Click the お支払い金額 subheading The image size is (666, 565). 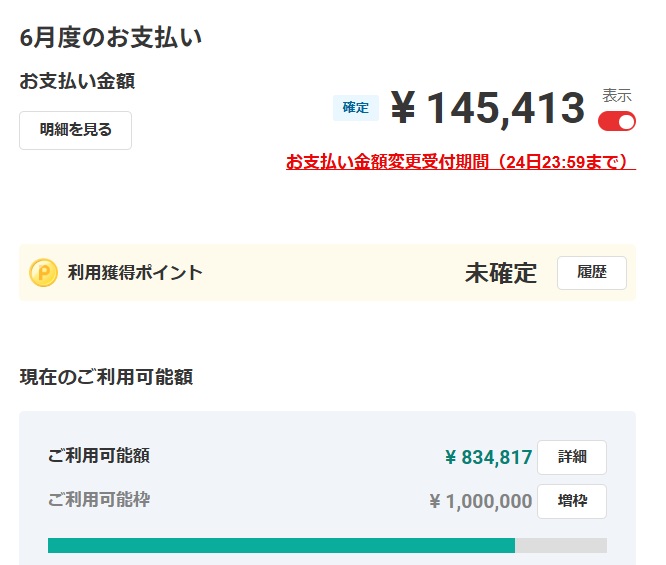pyautogui.click(x=77, y=81)
